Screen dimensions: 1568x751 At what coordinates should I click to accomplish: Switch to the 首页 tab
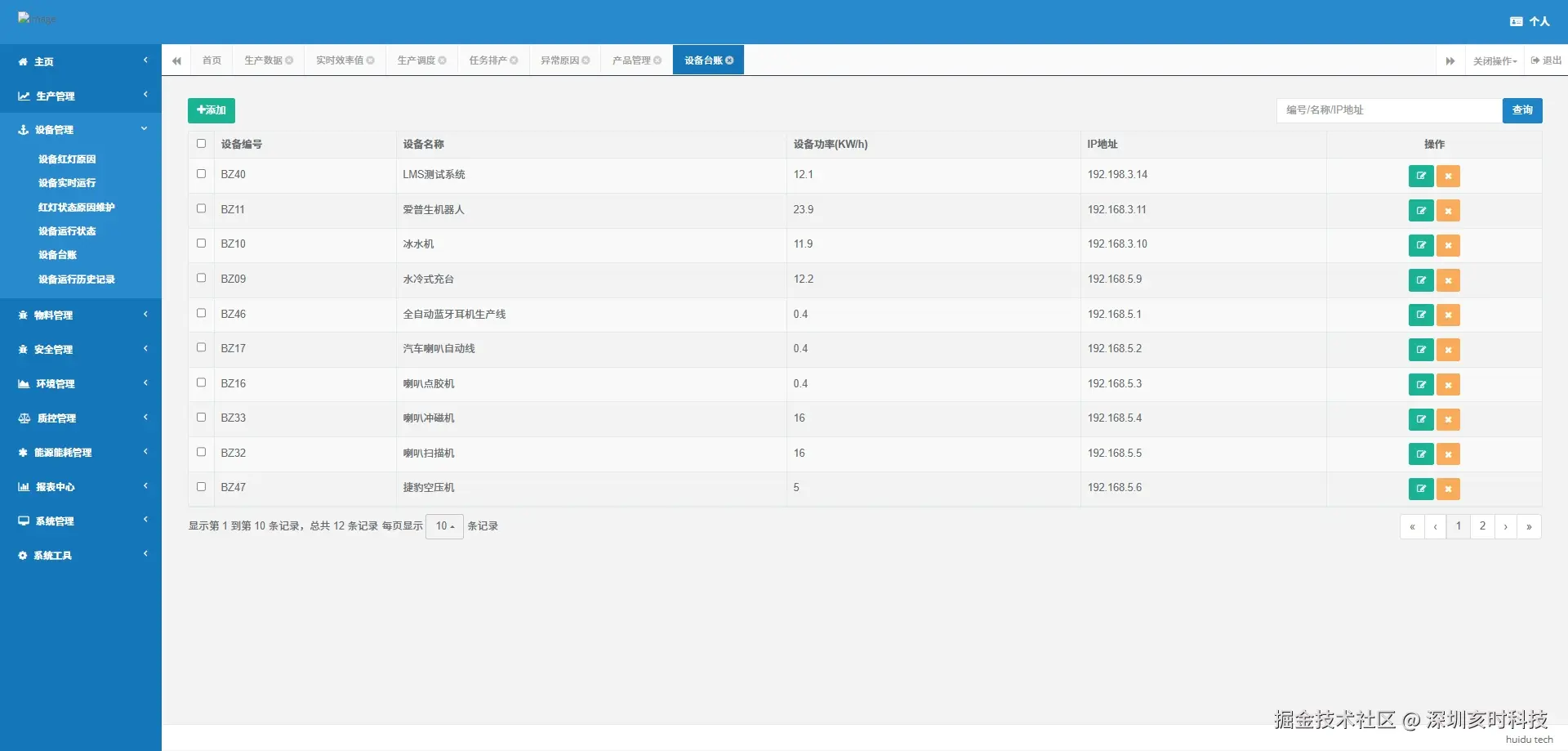point(212,60)
